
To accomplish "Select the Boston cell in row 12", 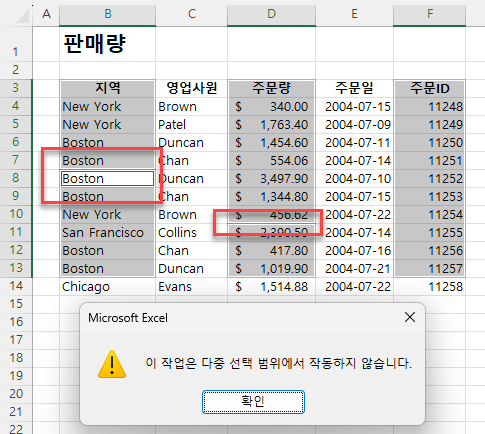I will pyautogui.click(x=107, y=250).
